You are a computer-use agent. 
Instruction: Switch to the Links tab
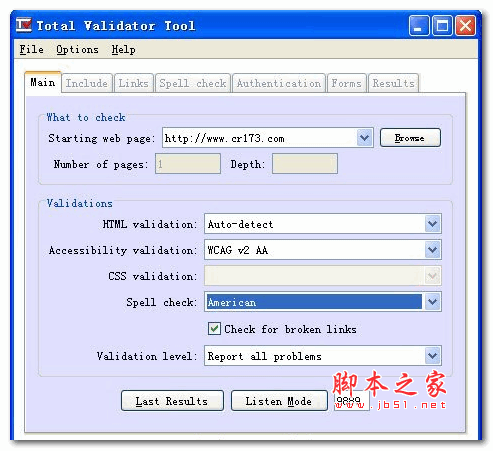(133, 83)
